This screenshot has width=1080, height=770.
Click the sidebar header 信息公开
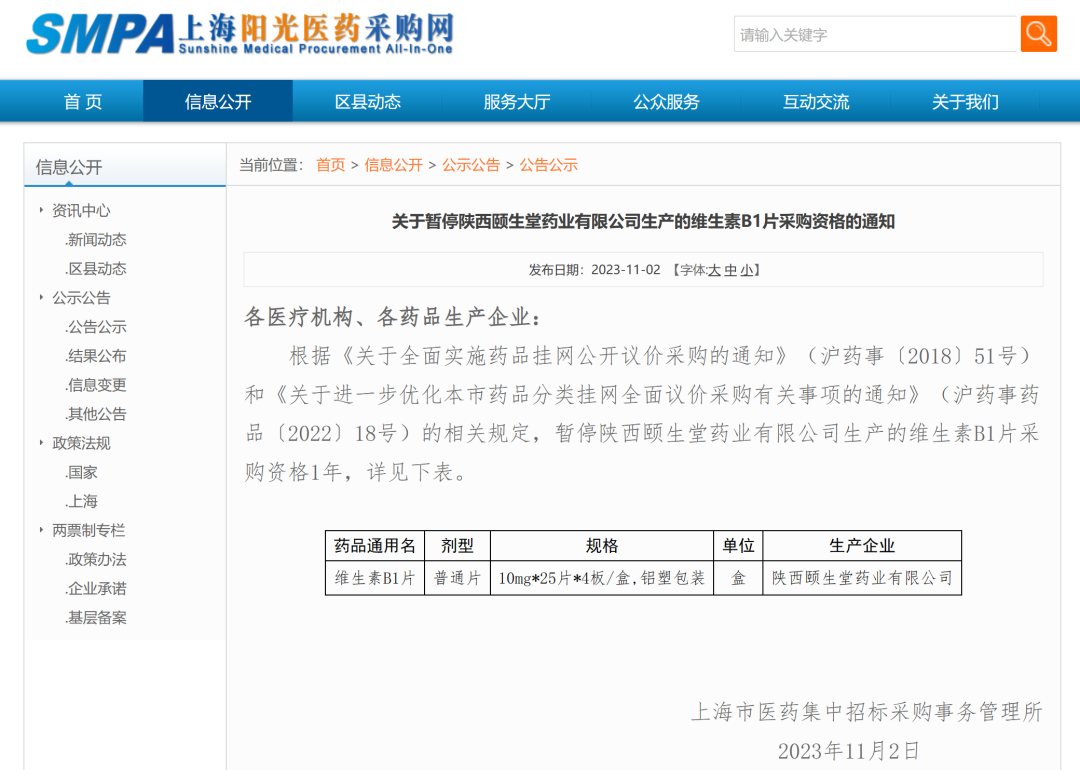(x=69, y=167)
